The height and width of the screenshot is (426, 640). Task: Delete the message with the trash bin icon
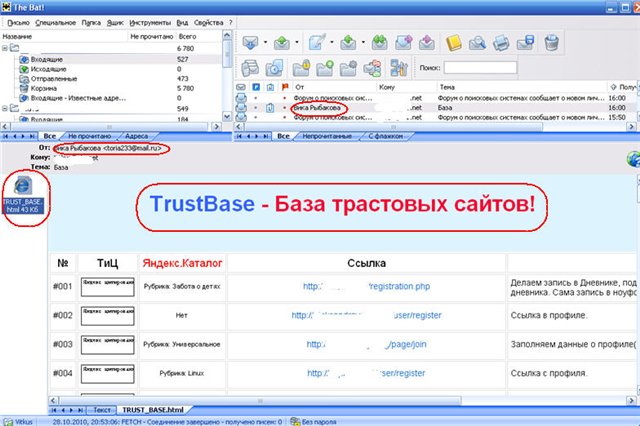[x=551, y=42]
